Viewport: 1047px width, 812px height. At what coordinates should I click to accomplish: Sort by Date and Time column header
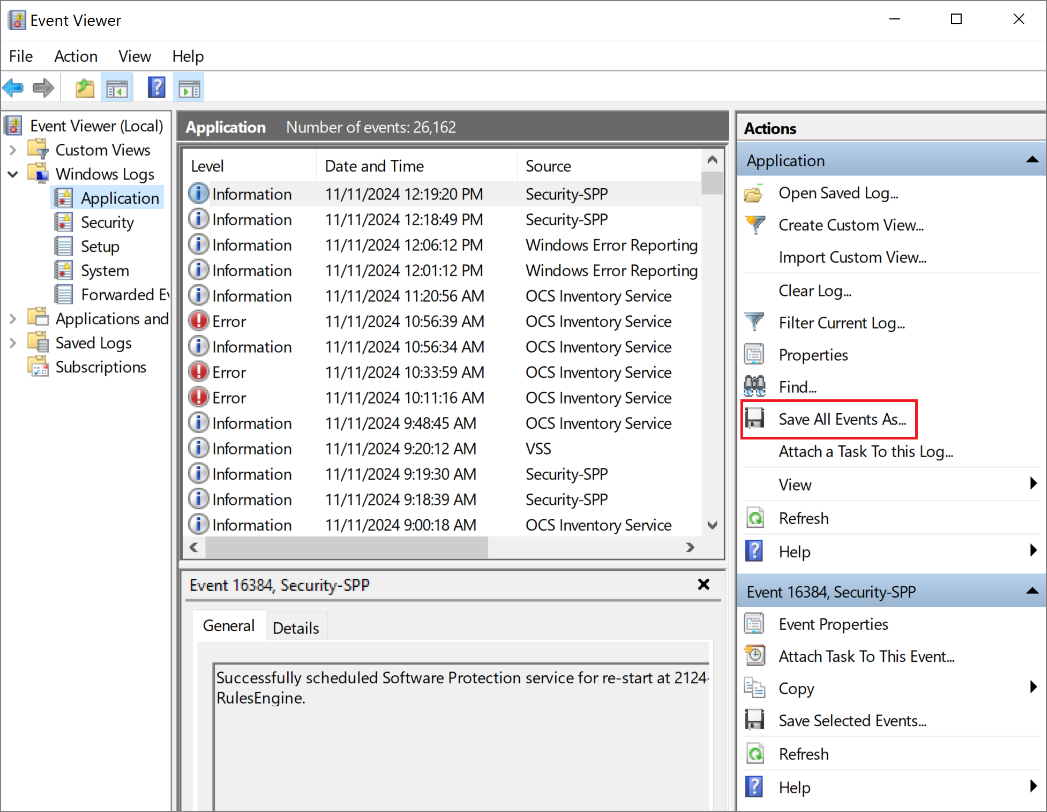417,166
